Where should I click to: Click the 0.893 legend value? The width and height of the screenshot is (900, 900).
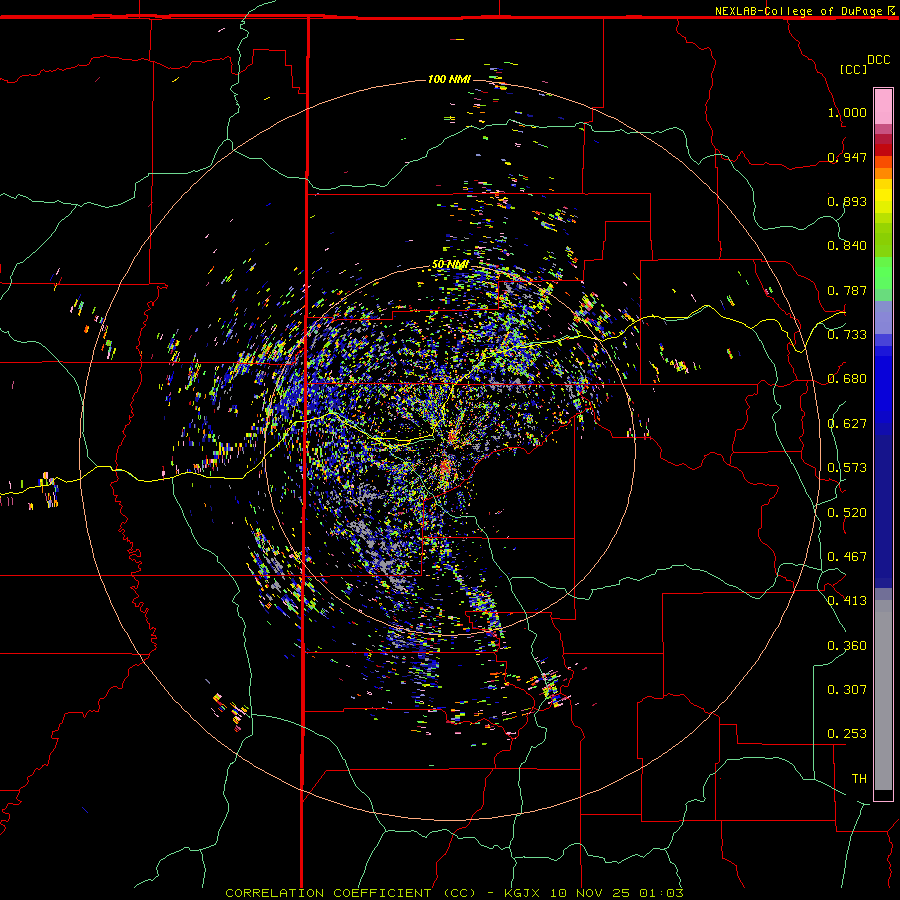click(x=847, y=201)
